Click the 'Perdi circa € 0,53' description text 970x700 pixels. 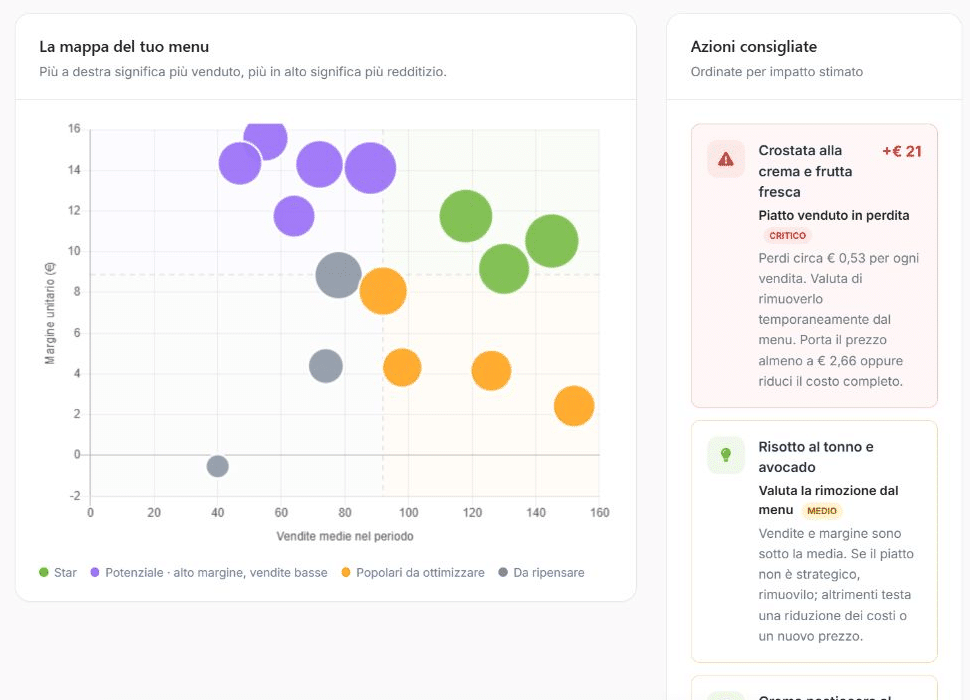click(x=839, y=320)
